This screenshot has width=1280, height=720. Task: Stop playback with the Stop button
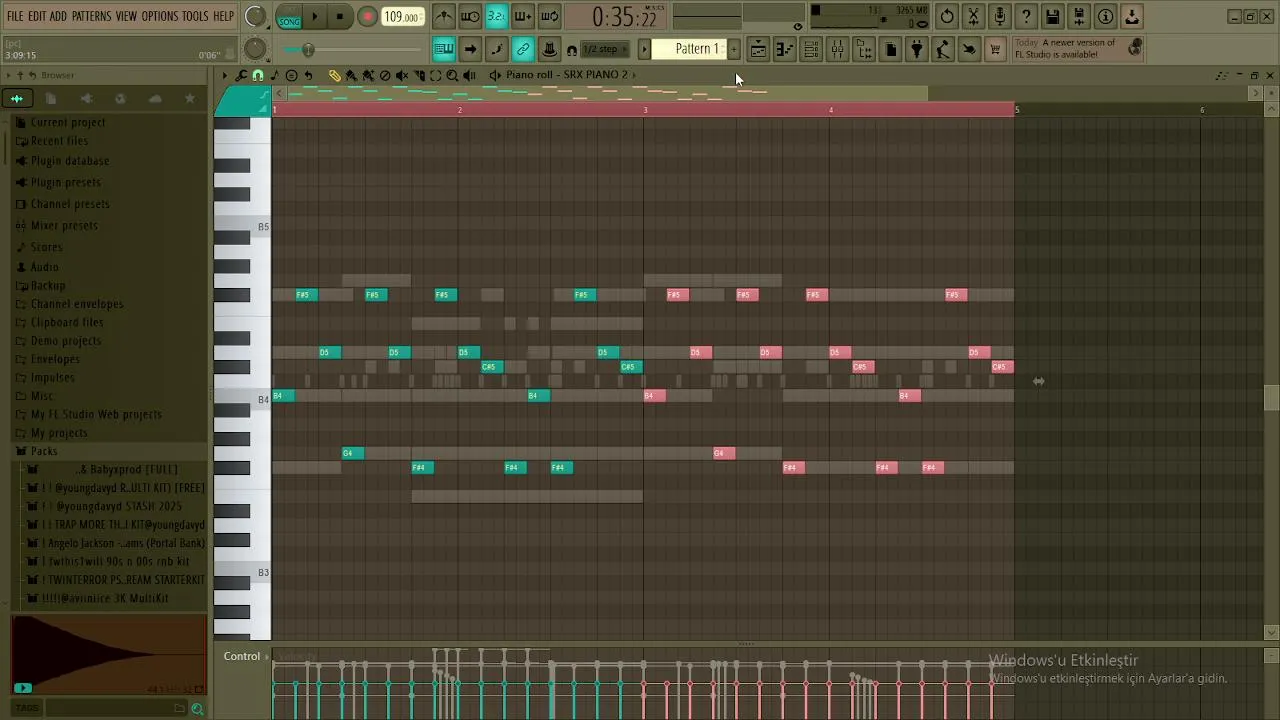[x=340, y=16]
